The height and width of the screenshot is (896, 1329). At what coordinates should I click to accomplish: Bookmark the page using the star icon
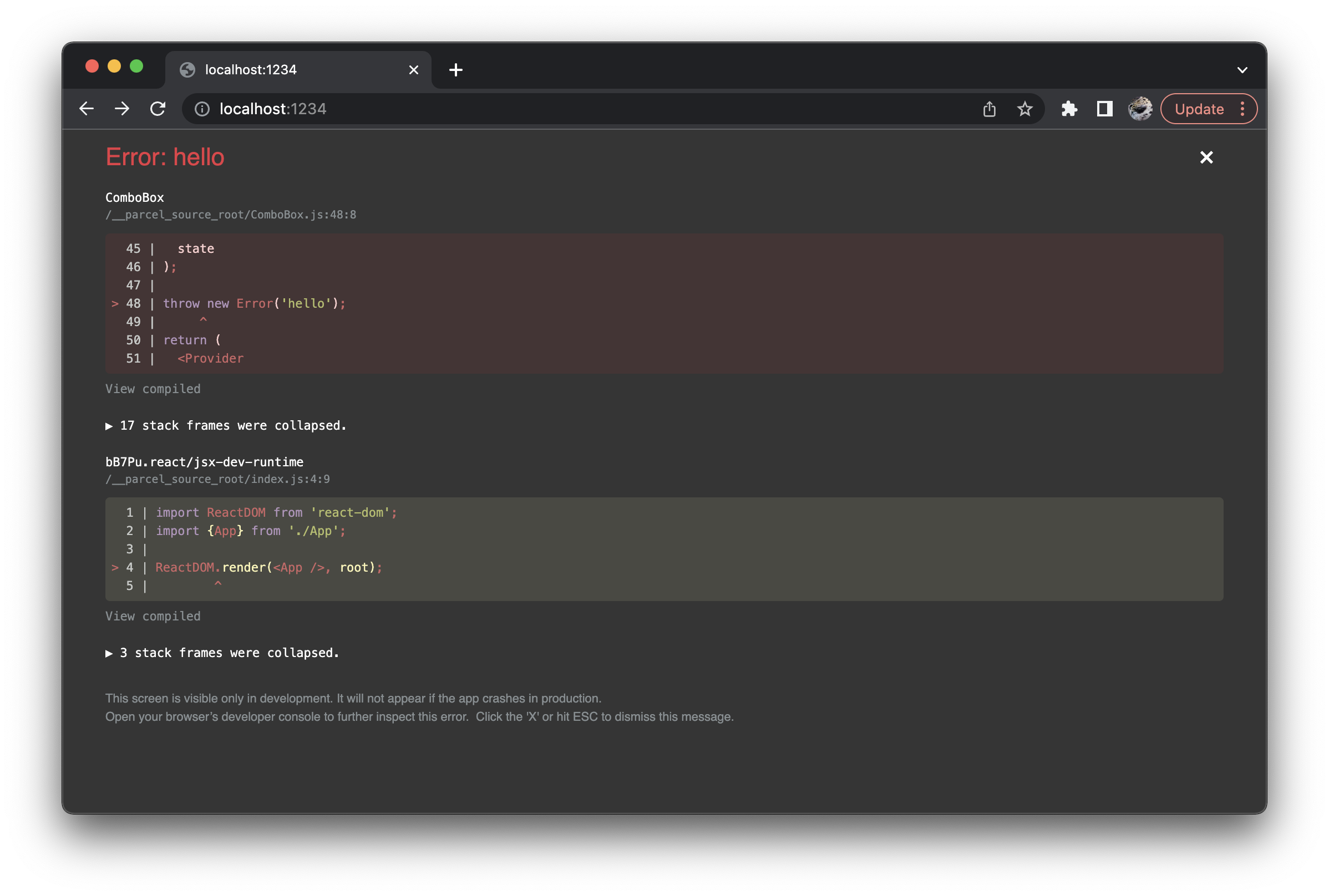click(1024, 109)
